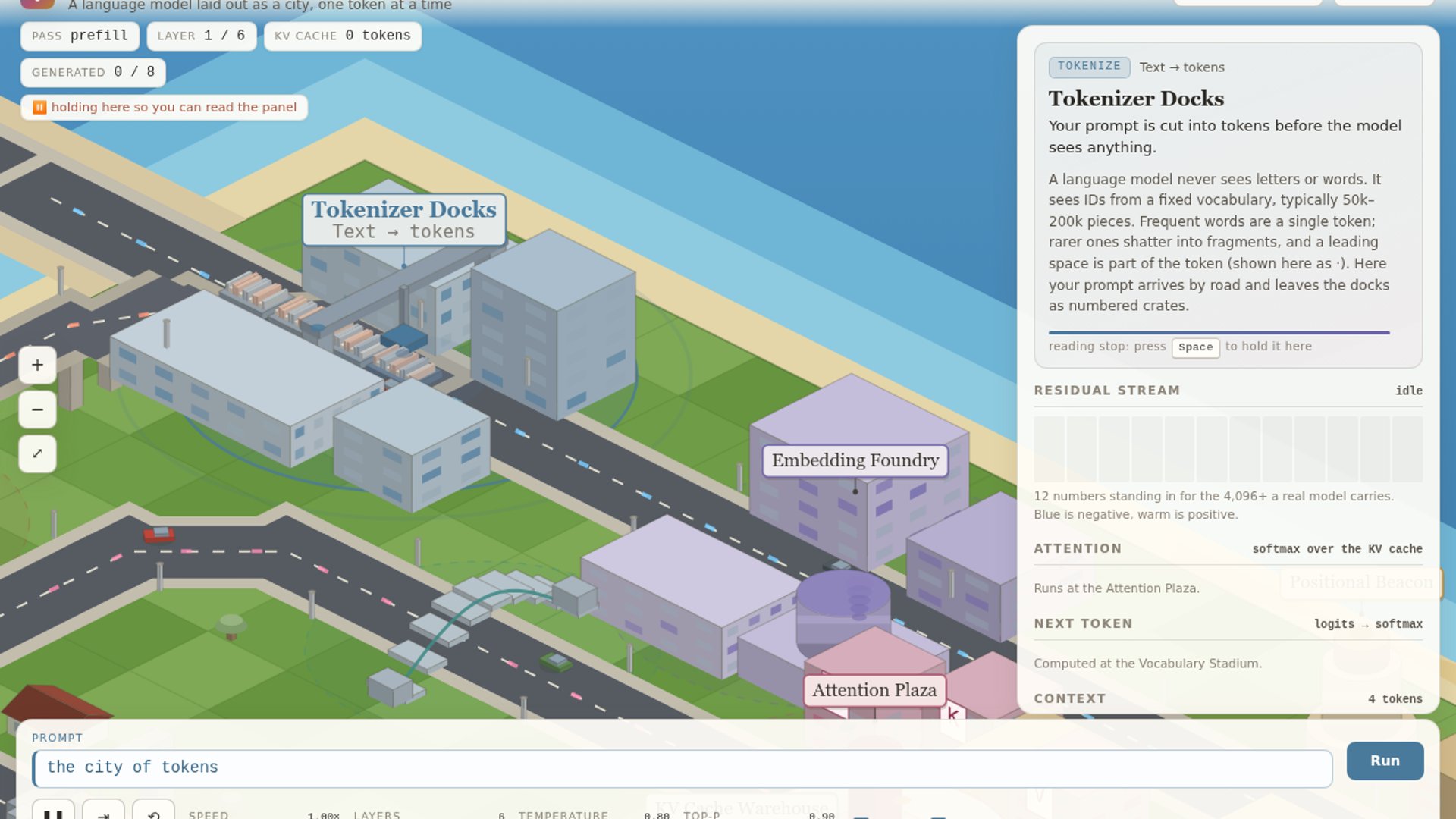Click the 'softmax over the KV cache' label
This screenshot has height=819, width=1456.
pos(1337,549)
